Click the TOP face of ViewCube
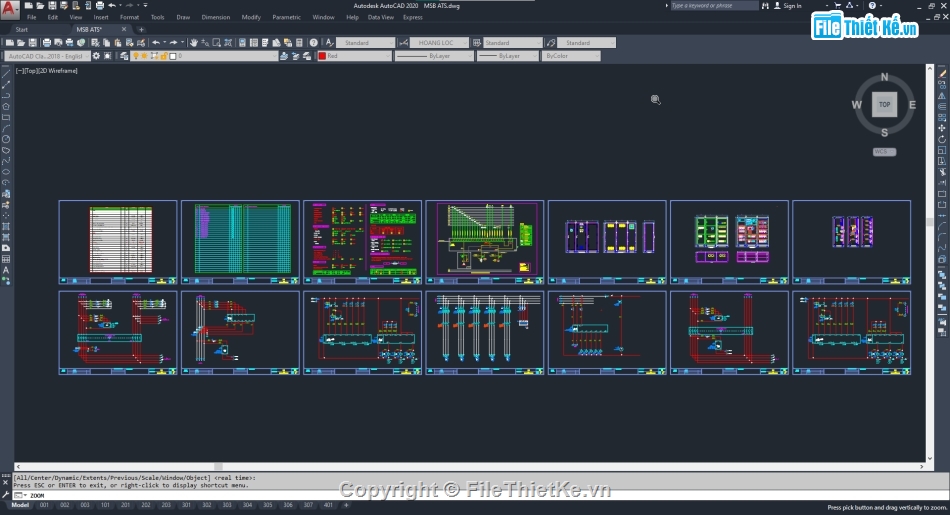This screenshot has width=950, height=515. pyautogui.click(x=885, y=104)
